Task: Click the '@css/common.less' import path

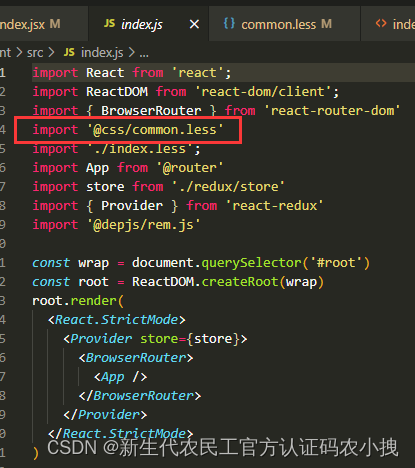Action: 155,130
